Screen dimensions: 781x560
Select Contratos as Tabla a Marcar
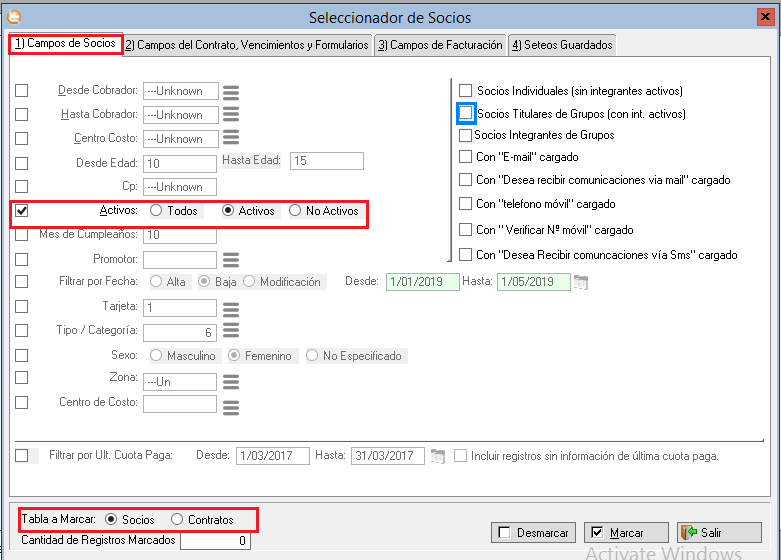coord(177,520)
